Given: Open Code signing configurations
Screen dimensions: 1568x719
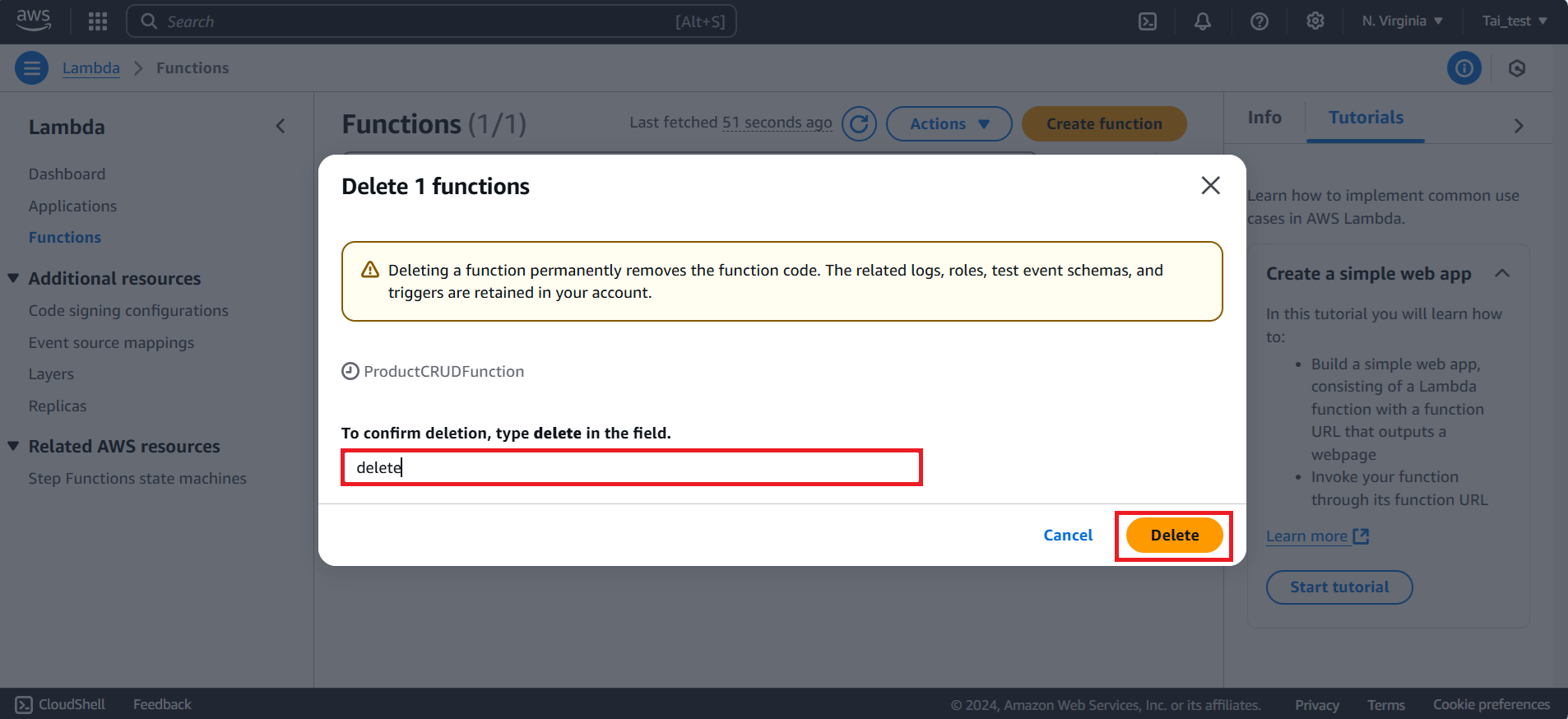Looking at the screenshot, I should pos(128,311).
